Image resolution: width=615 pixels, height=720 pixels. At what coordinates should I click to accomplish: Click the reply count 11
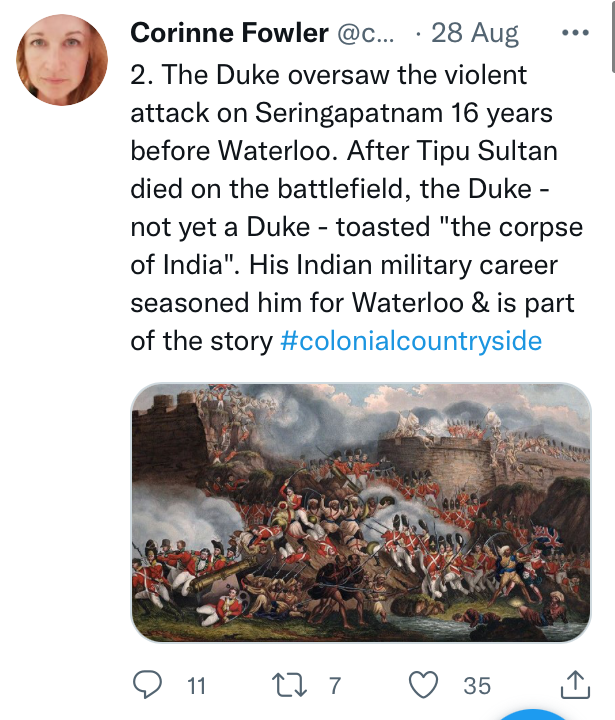click(x=196, y=685)
